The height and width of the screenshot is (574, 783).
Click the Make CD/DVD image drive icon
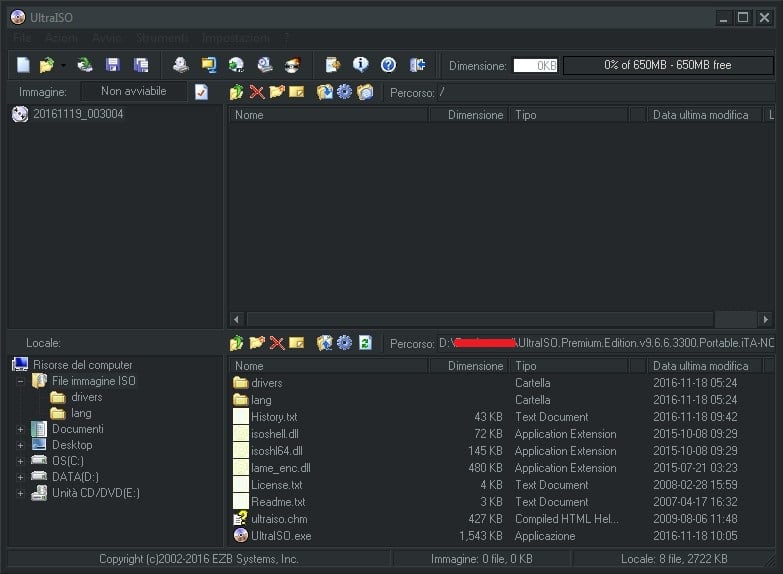(x=181, y=65)
